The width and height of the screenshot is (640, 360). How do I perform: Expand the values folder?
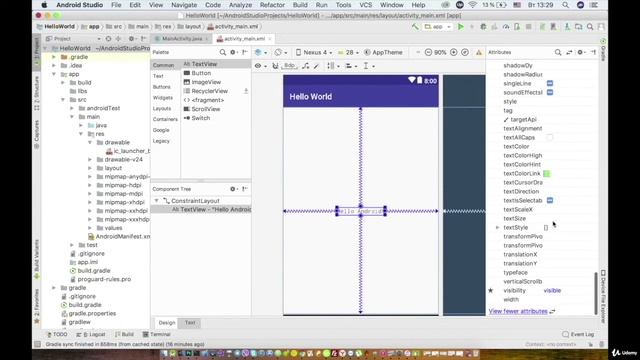(x=90, y=228)
